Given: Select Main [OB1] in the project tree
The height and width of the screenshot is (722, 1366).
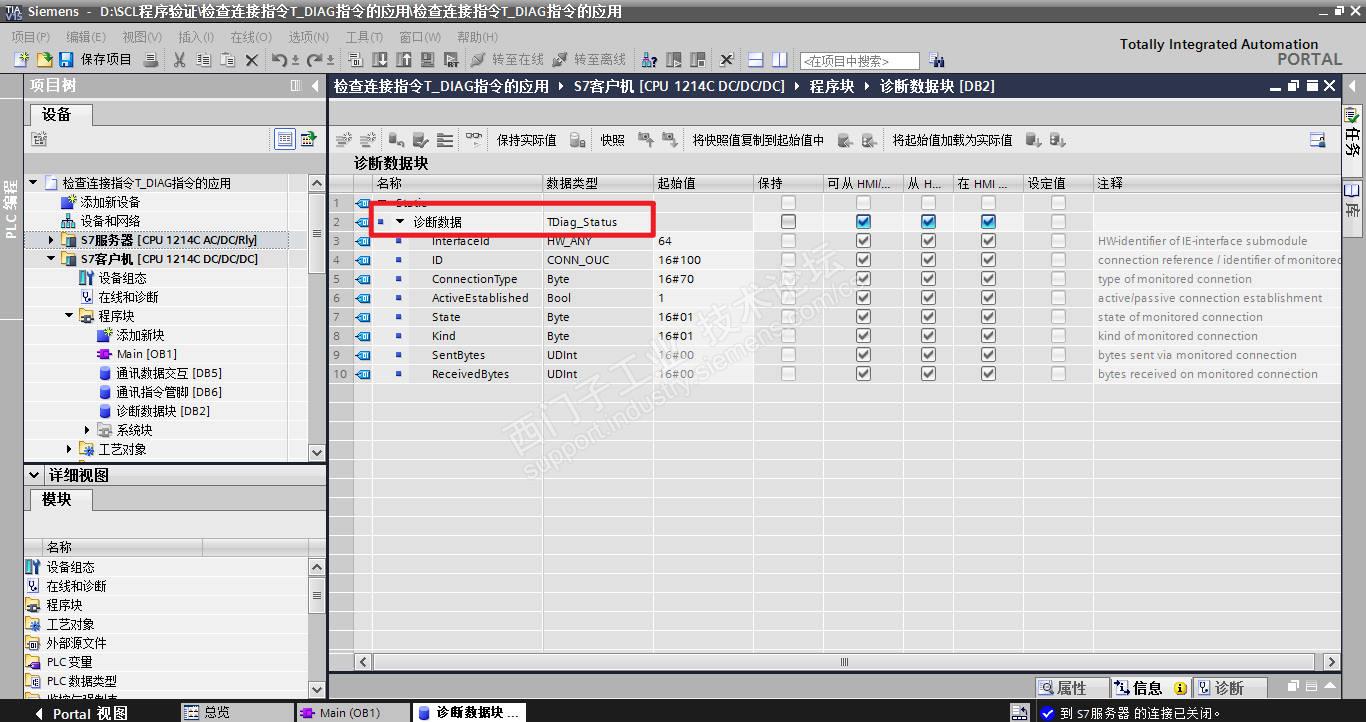Looking at the screenshot, I should (146, 354).
